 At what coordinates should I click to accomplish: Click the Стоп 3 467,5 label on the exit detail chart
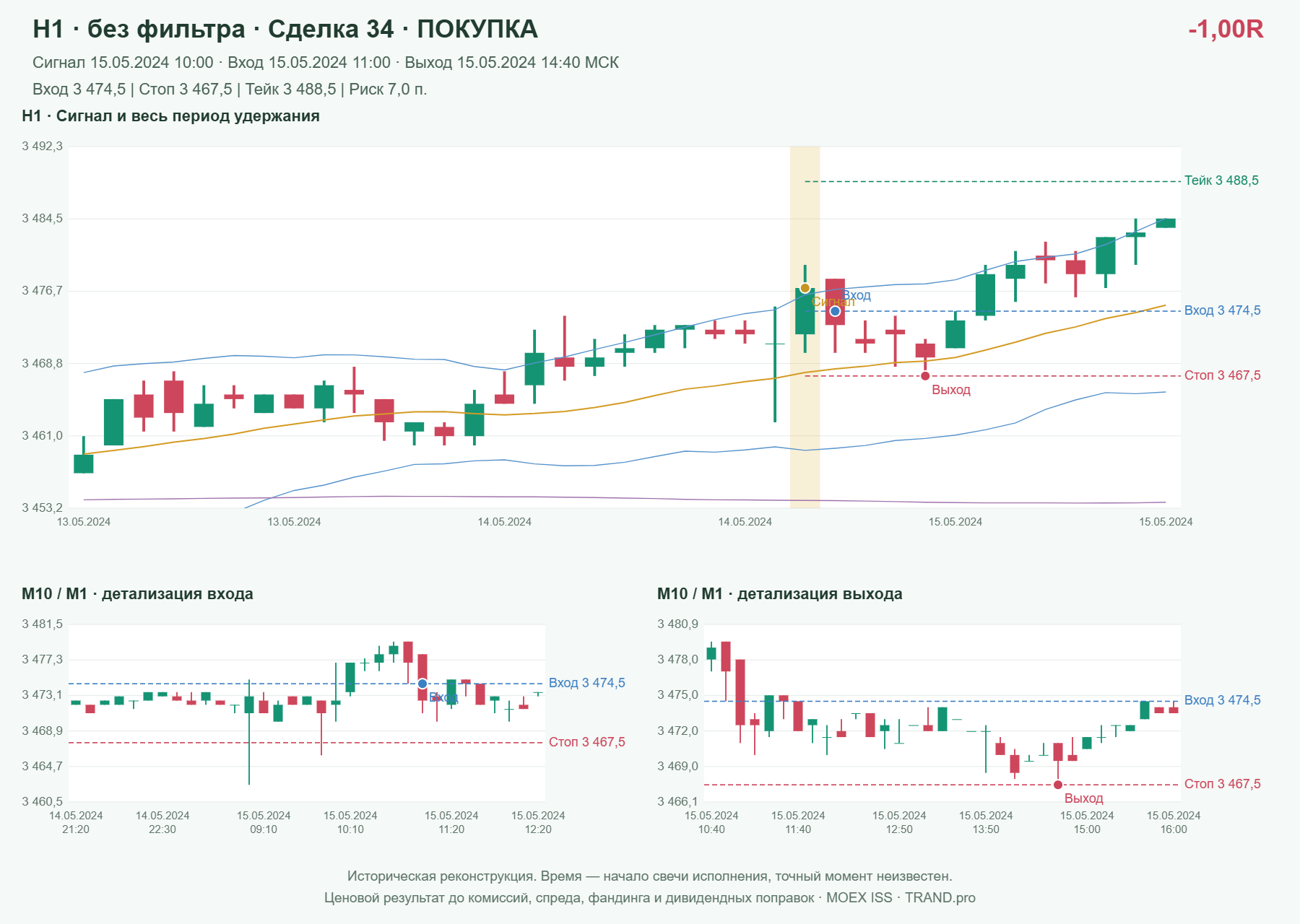pyautogui.click(x=1222, y=784)
